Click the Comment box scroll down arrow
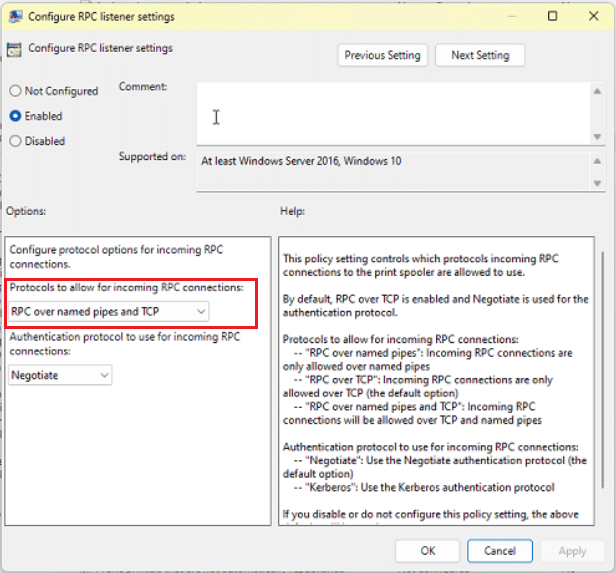This screenshot has height=573, width=616. 597,137
